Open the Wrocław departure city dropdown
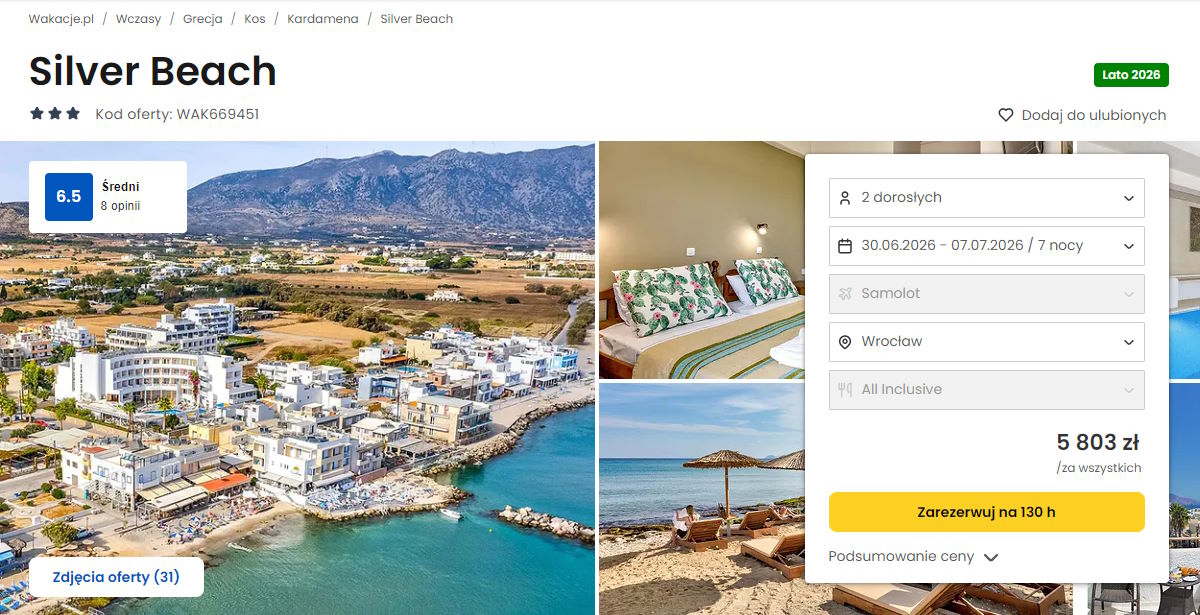Screen dimensions: 1200x615 click(986, 342)
